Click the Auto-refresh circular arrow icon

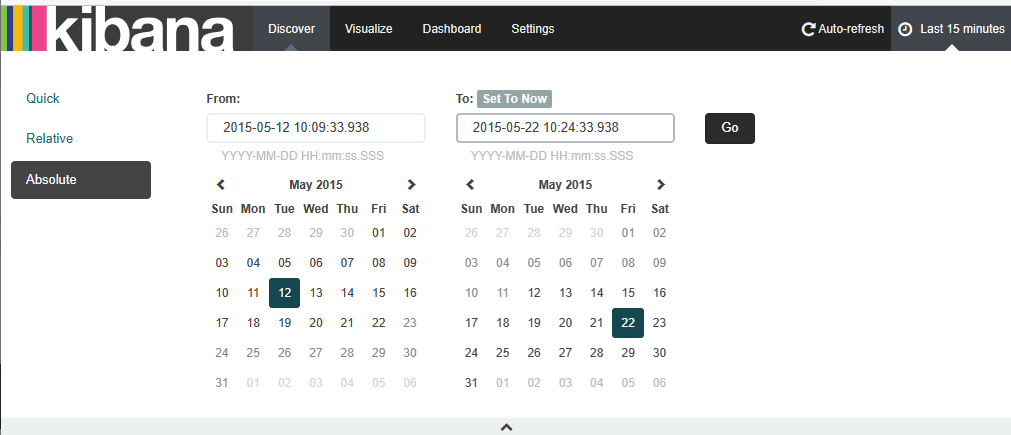(808, 29)
